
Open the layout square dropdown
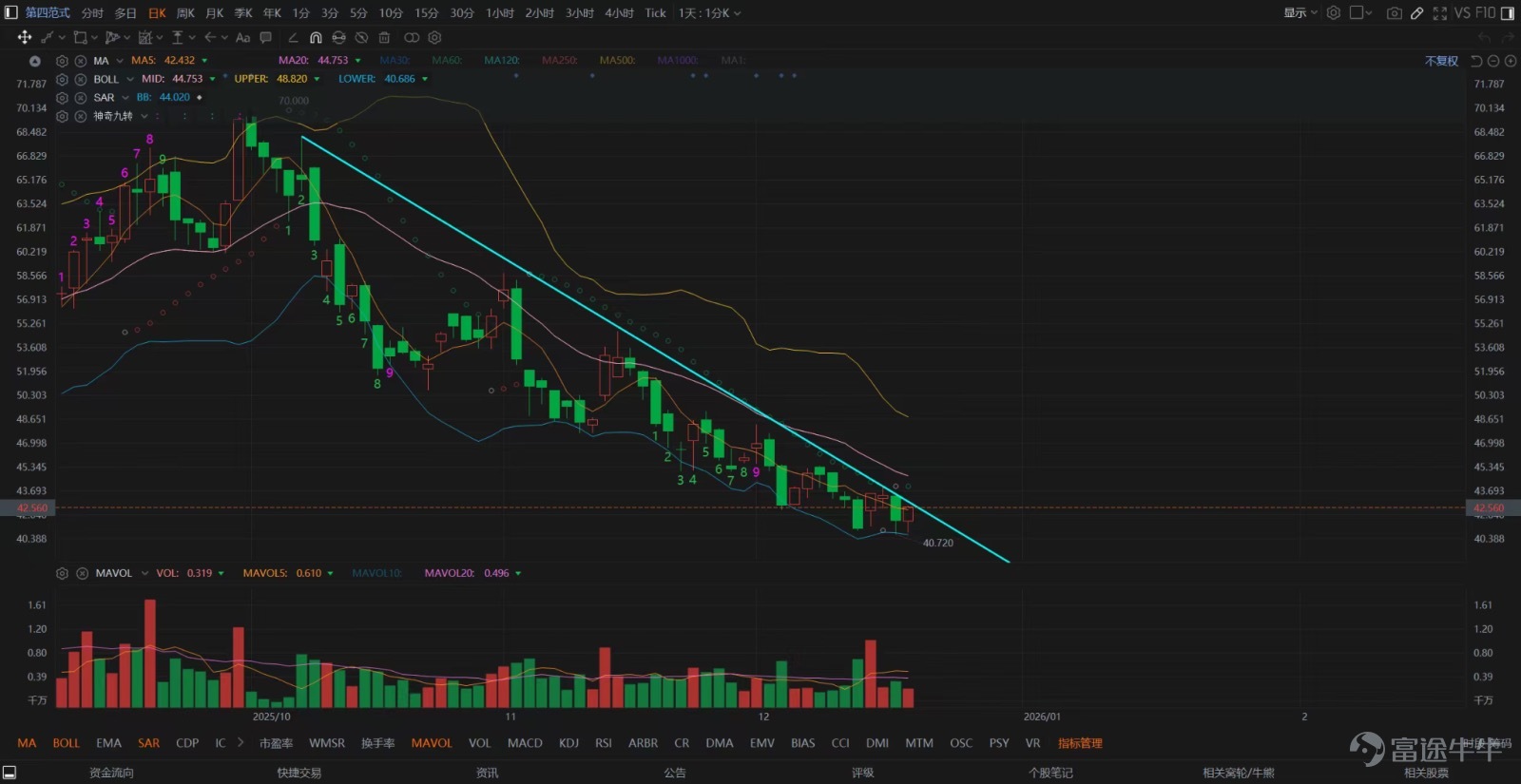(x=1360, y=12)
